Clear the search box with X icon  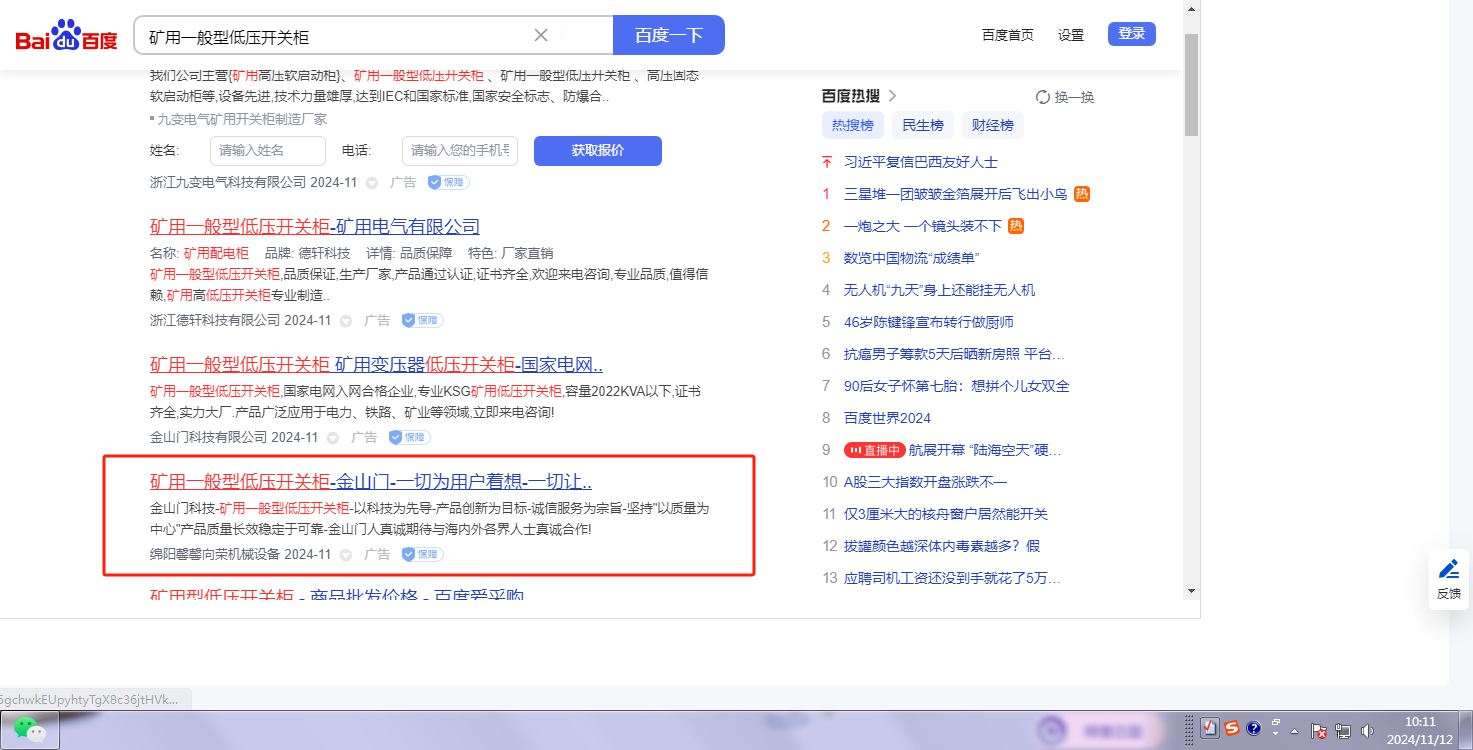541,36
